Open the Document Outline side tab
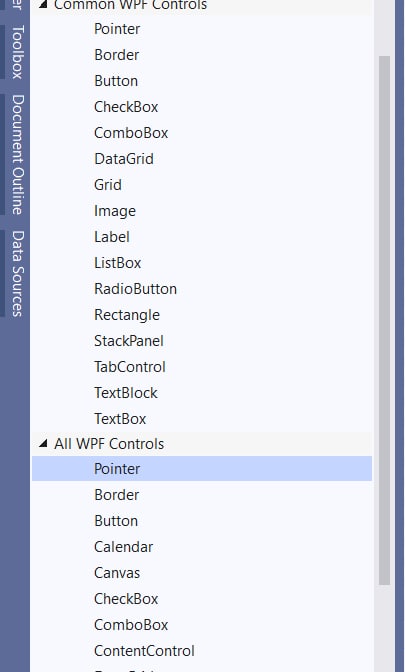Viewport: 405px width, 672px height. (17, 155)
